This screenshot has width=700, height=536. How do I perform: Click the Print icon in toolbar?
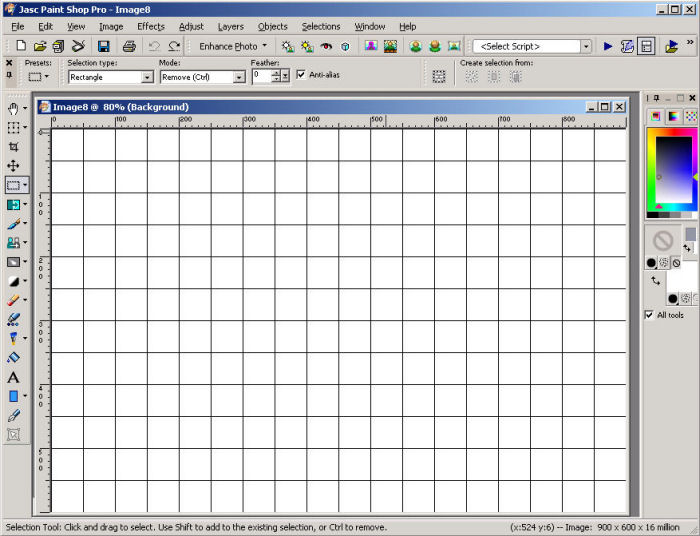coord(129,46)
